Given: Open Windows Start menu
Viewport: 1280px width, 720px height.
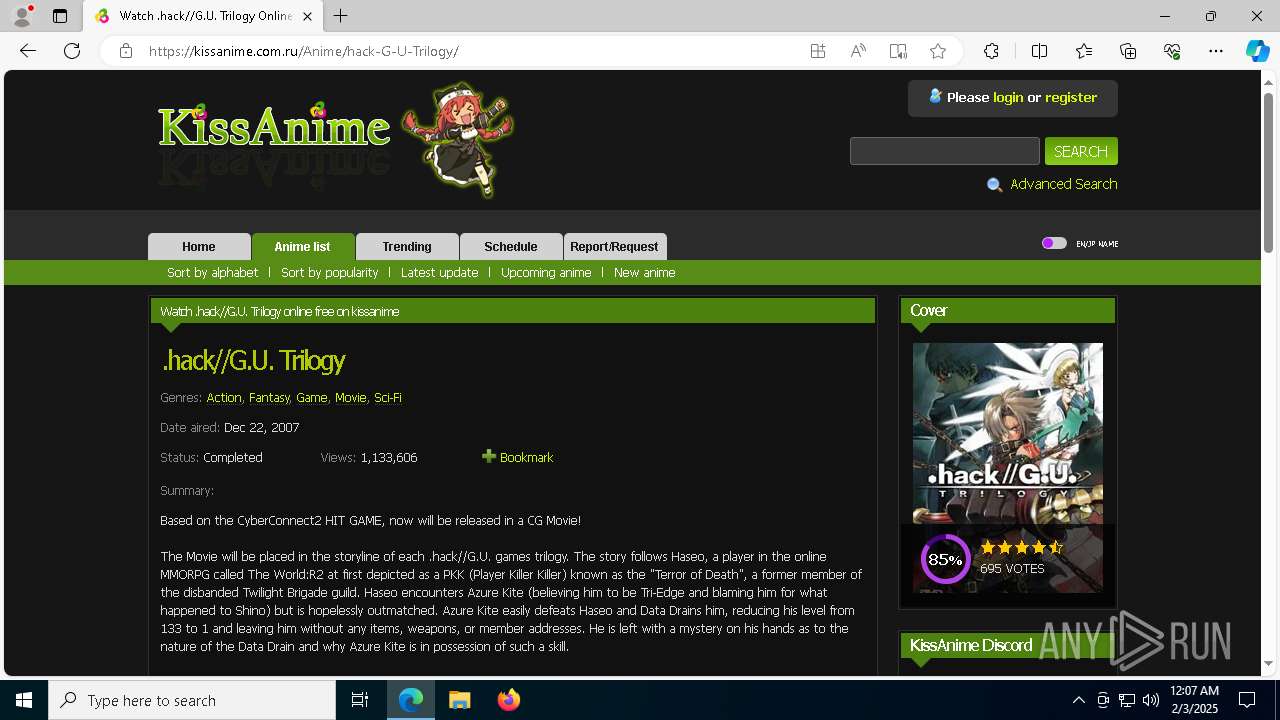Looking at the screenshot, I should point(24,700).
